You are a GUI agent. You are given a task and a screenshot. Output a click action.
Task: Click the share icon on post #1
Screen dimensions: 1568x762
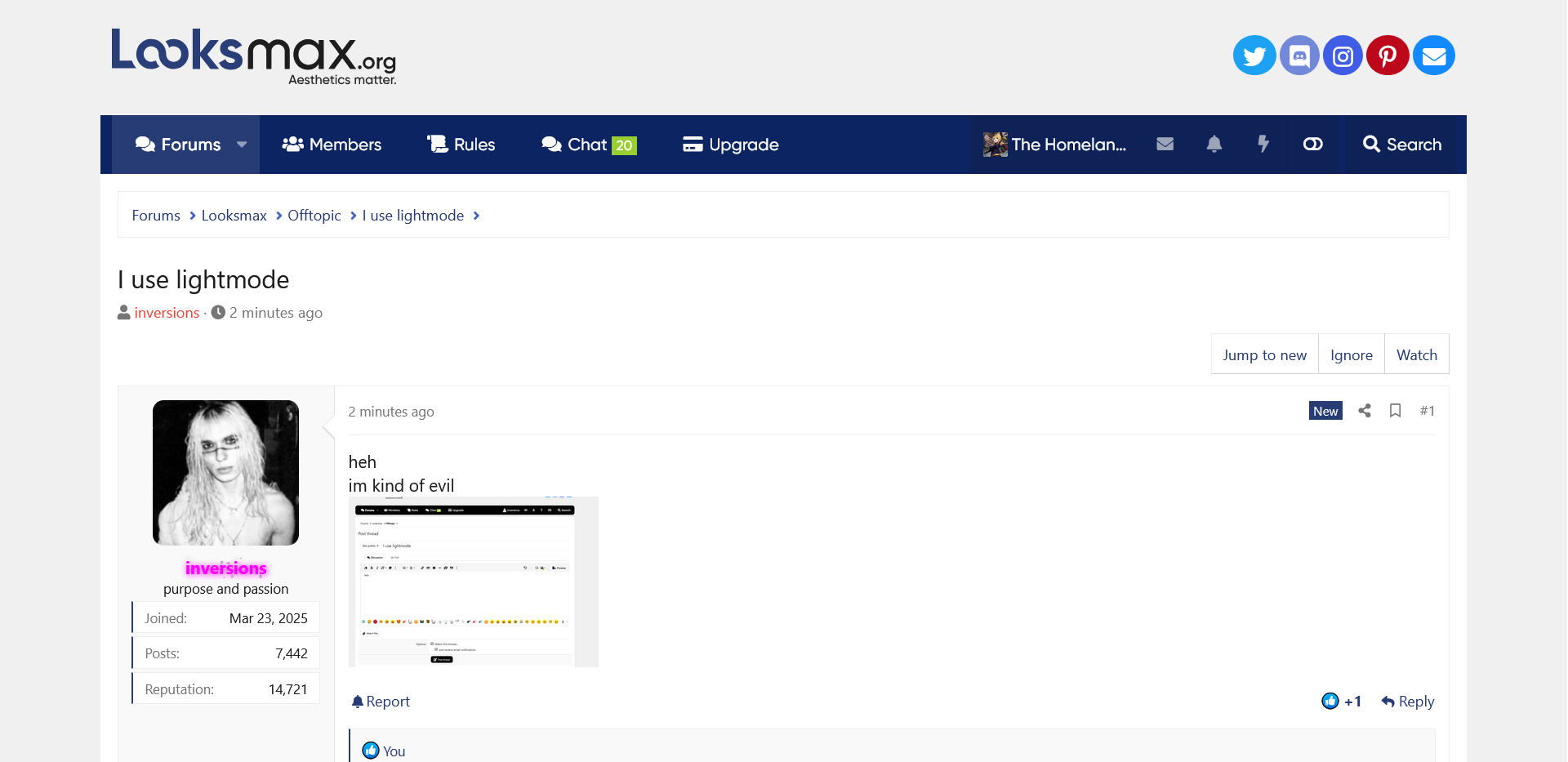(x=1365, y=411)
